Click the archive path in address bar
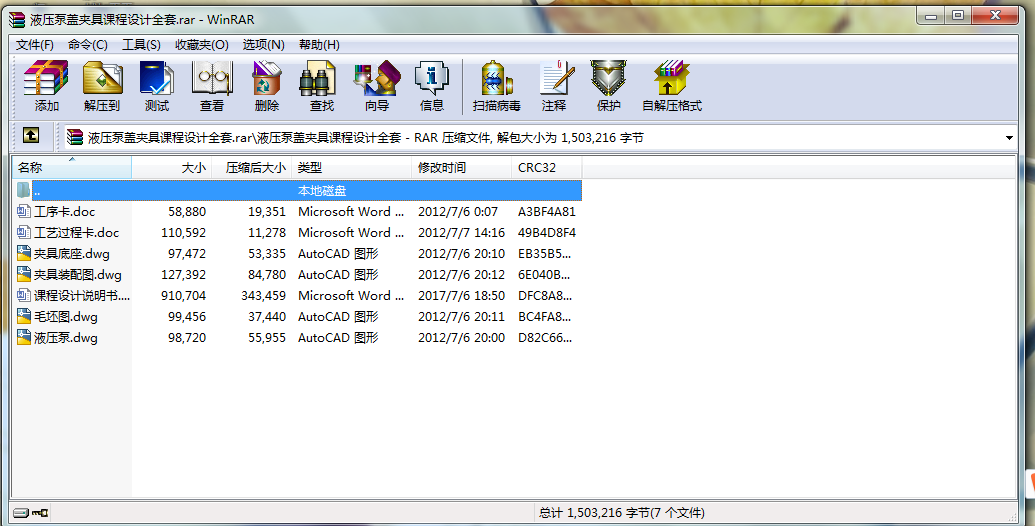This screenshot has height=526, width=1035. click(366, 138)
